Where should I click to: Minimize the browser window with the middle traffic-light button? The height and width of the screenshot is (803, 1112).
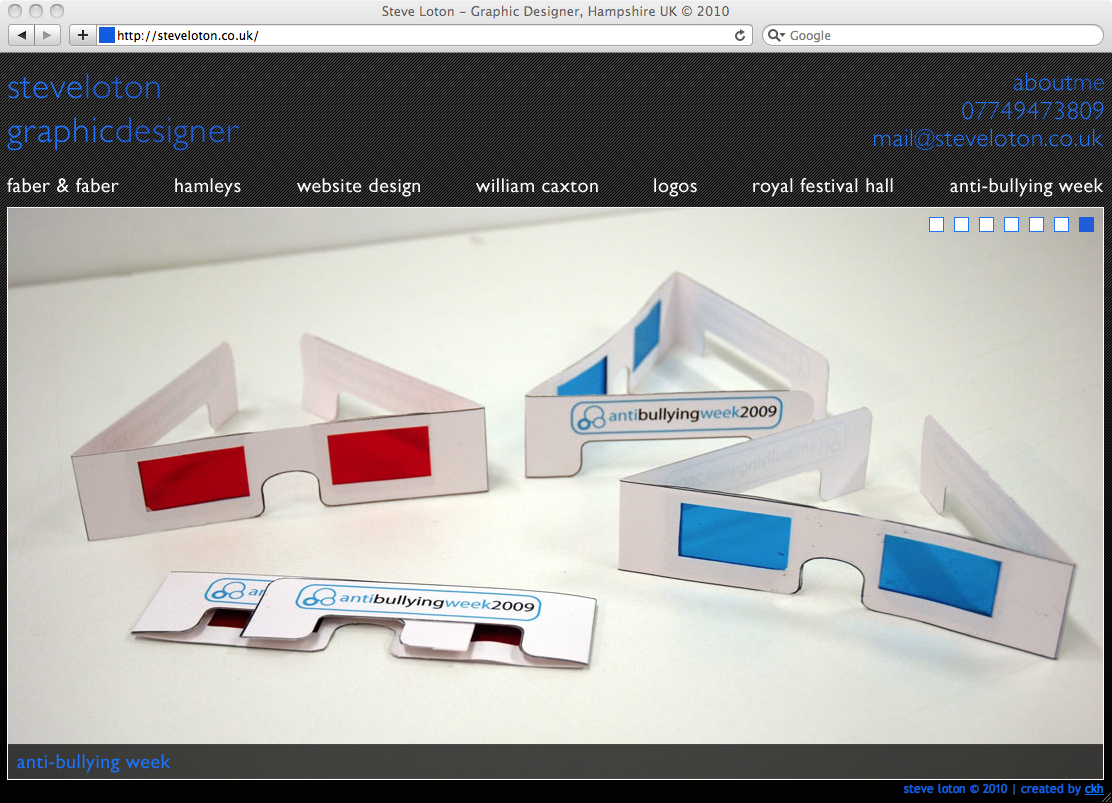coord(36,11)
